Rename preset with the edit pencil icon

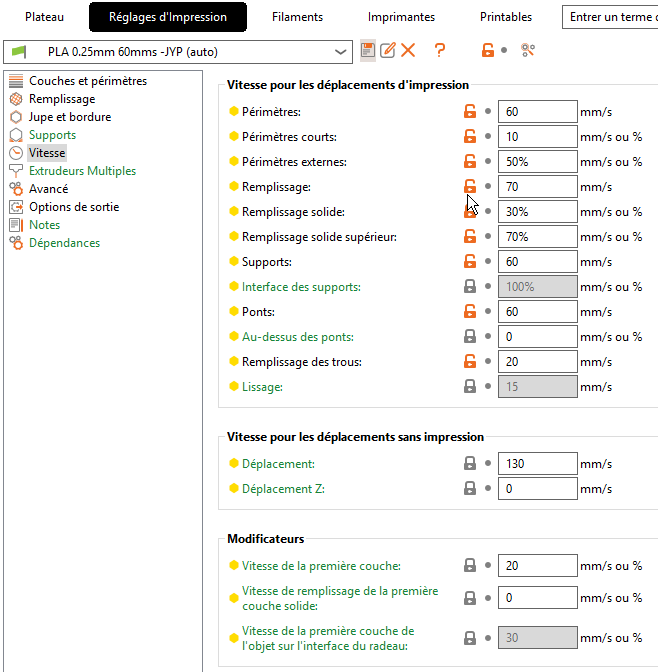(388, 51)
